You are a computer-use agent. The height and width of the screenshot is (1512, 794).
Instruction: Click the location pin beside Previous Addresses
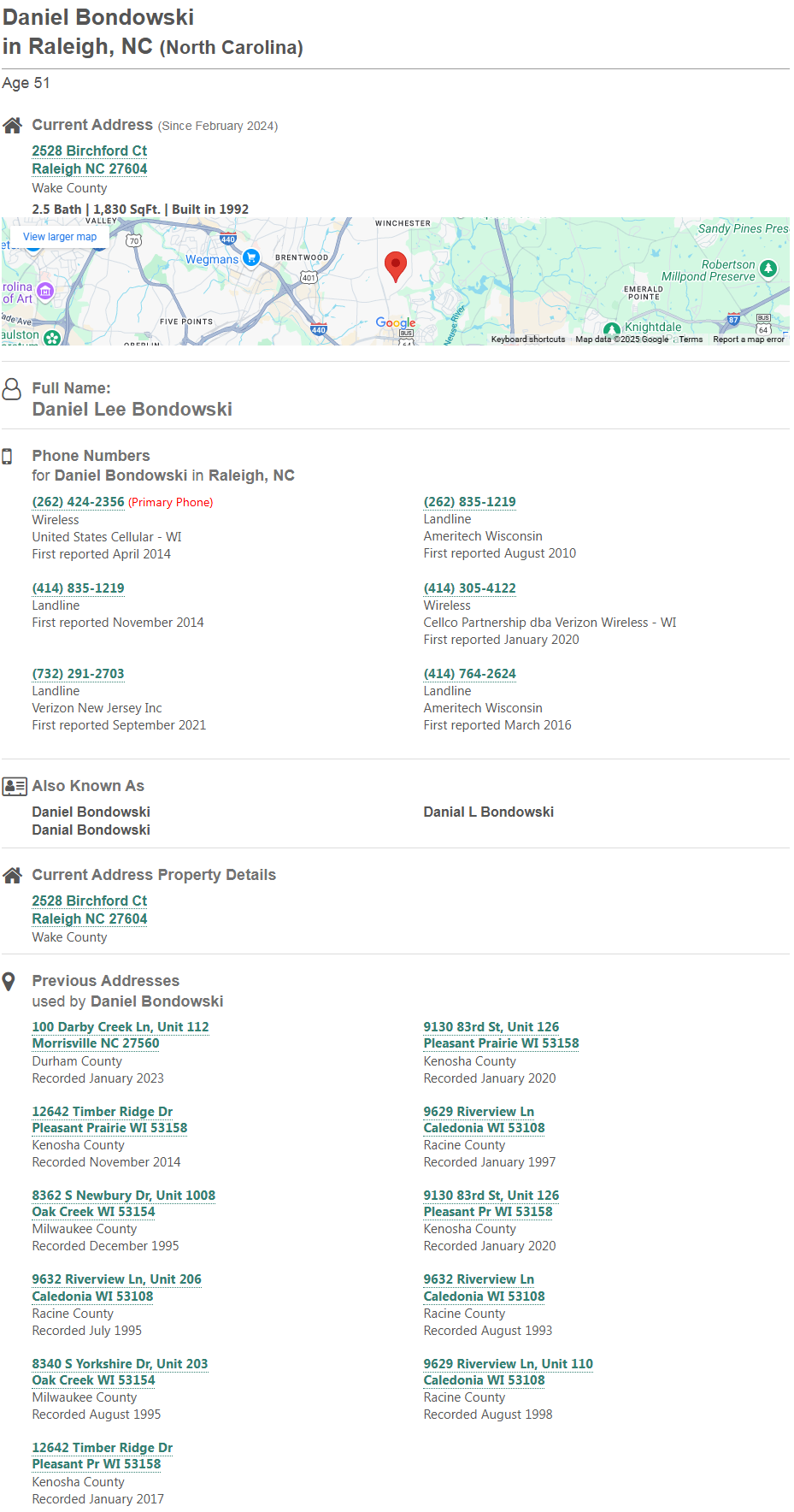tap(9, 981)
